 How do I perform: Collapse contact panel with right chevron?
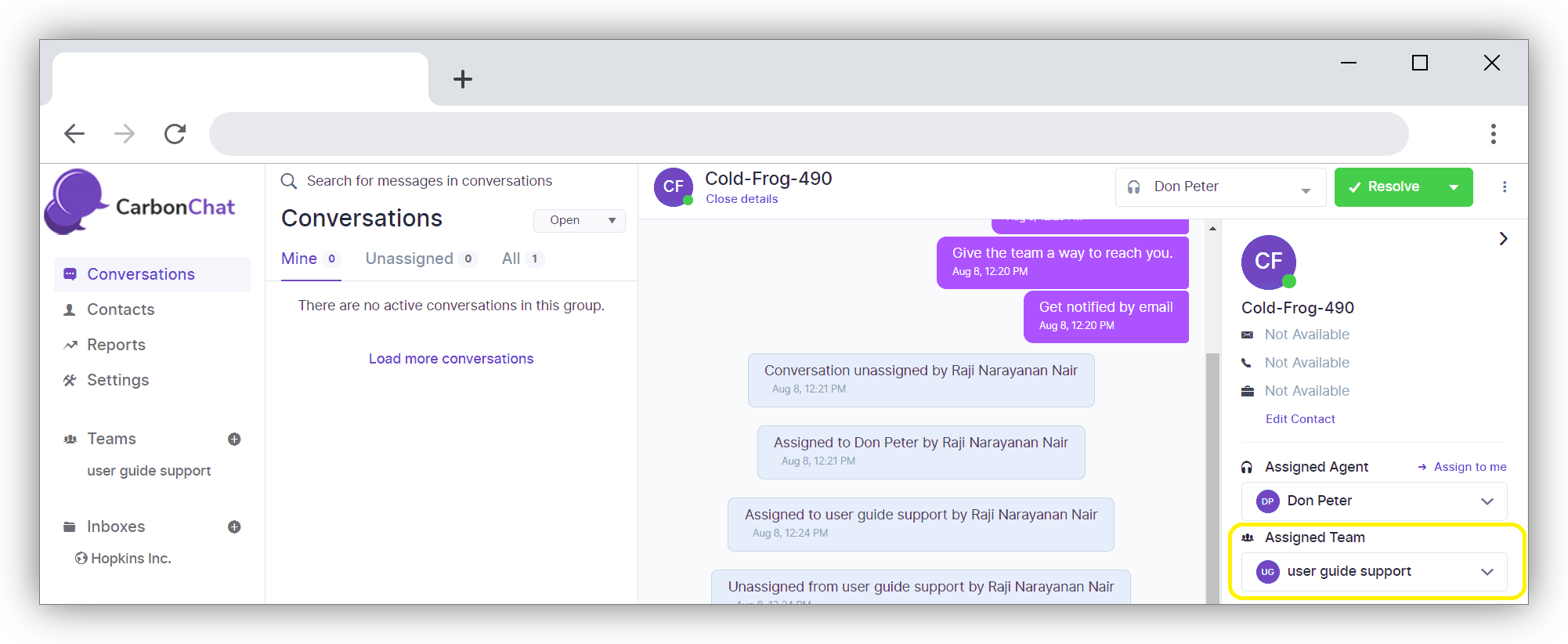[1503, 239]
